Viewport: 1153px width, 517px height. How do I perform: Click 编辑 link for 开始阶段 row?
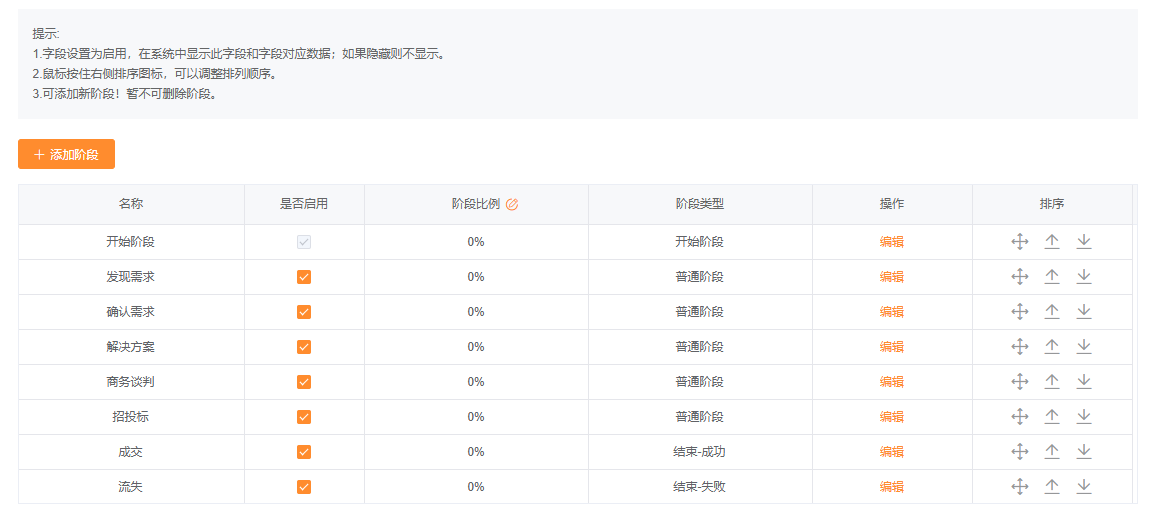[892, 242]
